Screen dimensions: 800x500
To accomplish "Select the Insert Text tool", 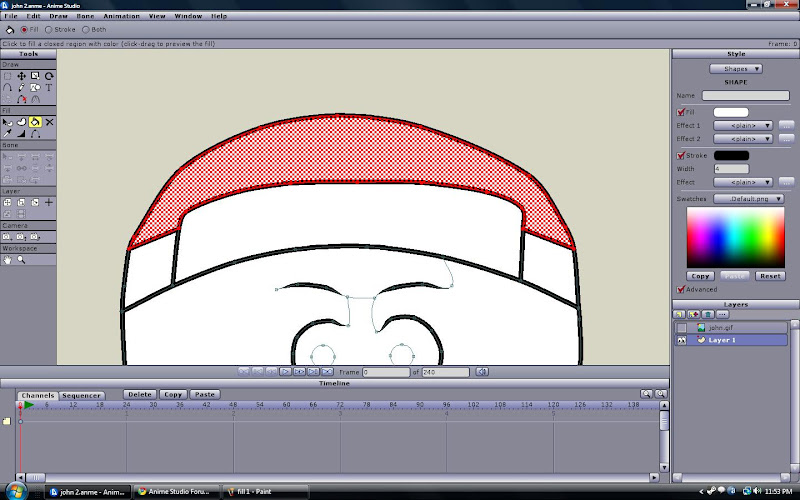I will [49, 88].
